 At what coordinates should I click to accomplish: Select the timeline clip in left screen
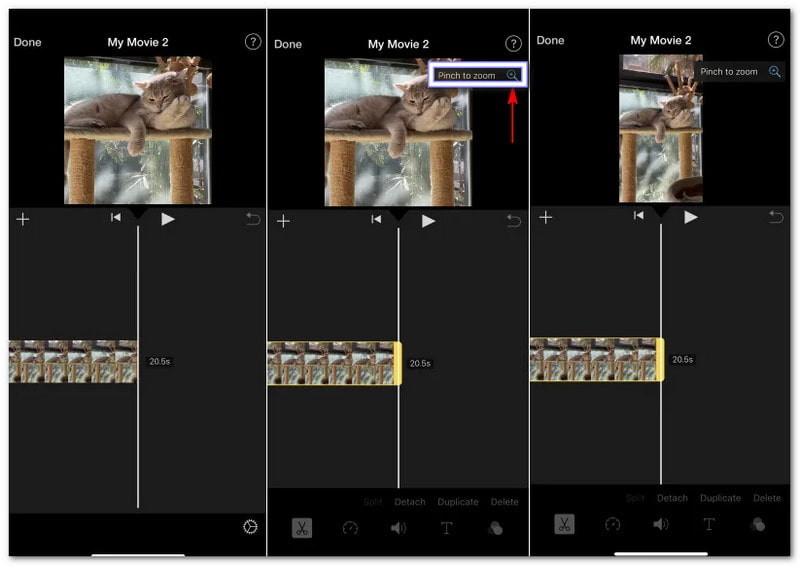(73, 362)
